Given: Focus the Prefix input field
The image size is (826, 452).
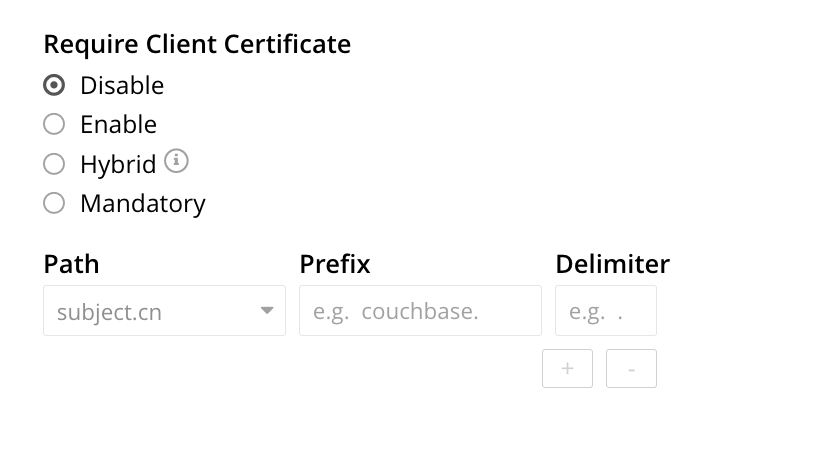Looking at the screenshot, I should pyautogui.click(x=420, y=311).
